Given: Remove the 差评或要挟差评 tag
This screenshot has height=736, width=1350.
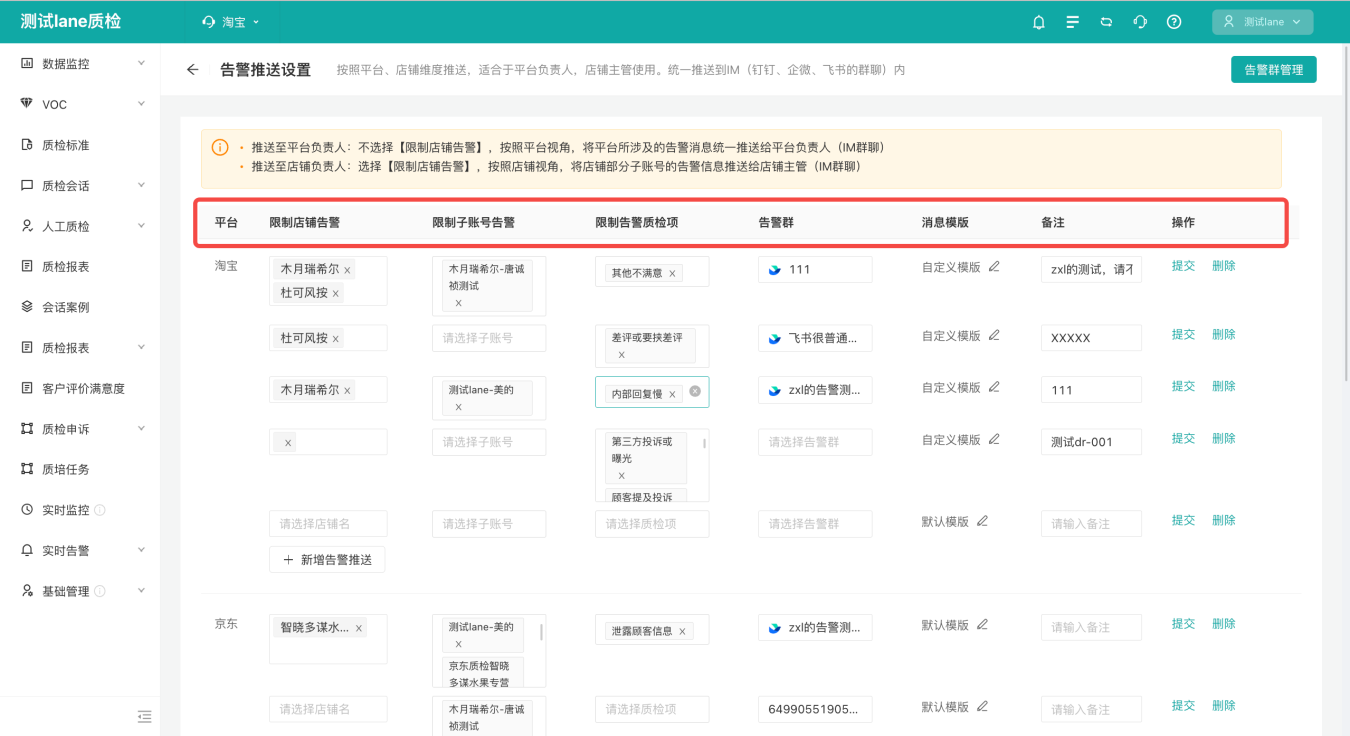Looking at the screenshot, I should click(621, 355).
